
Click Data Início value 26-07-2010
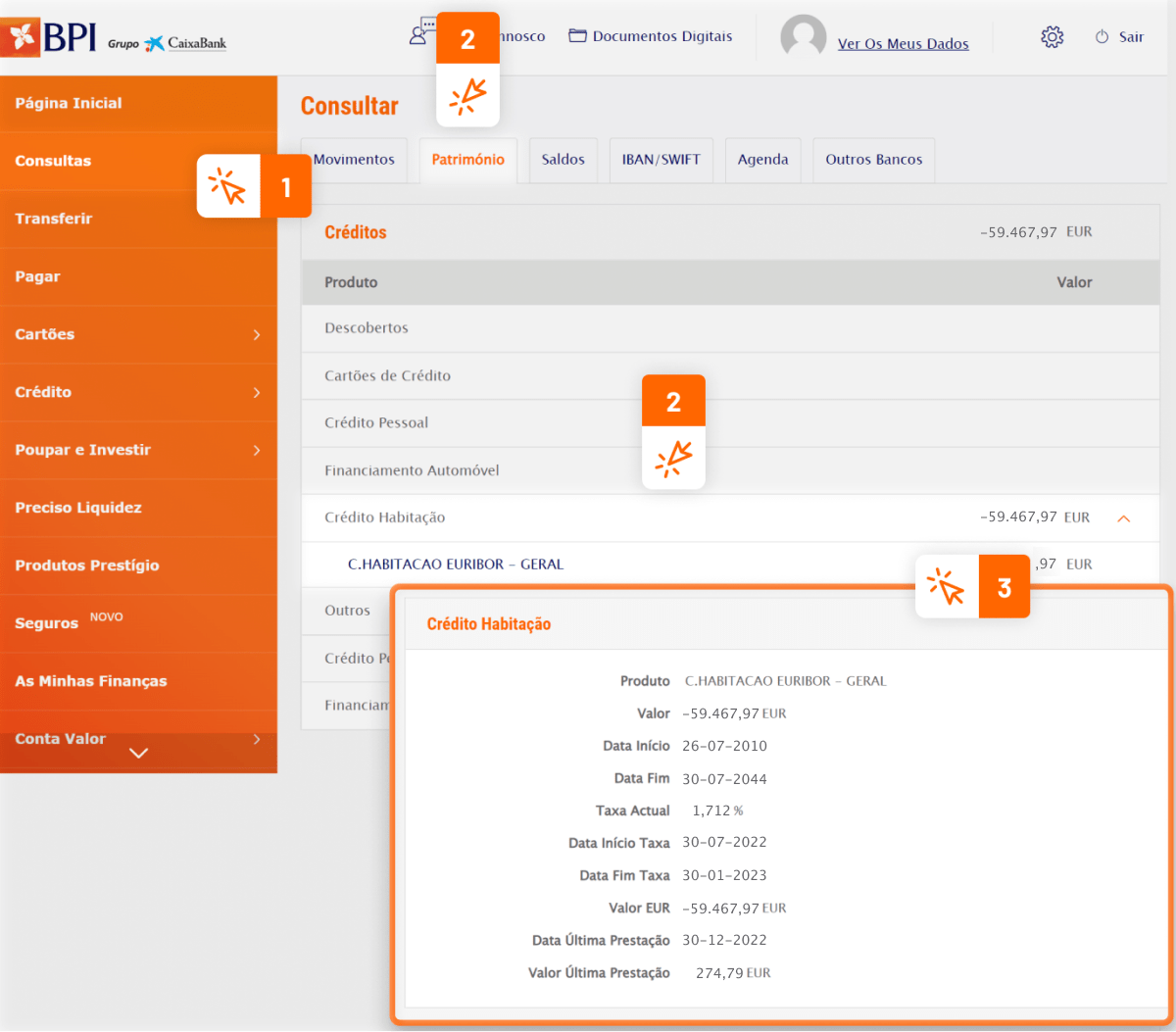[x=724, y=746]
